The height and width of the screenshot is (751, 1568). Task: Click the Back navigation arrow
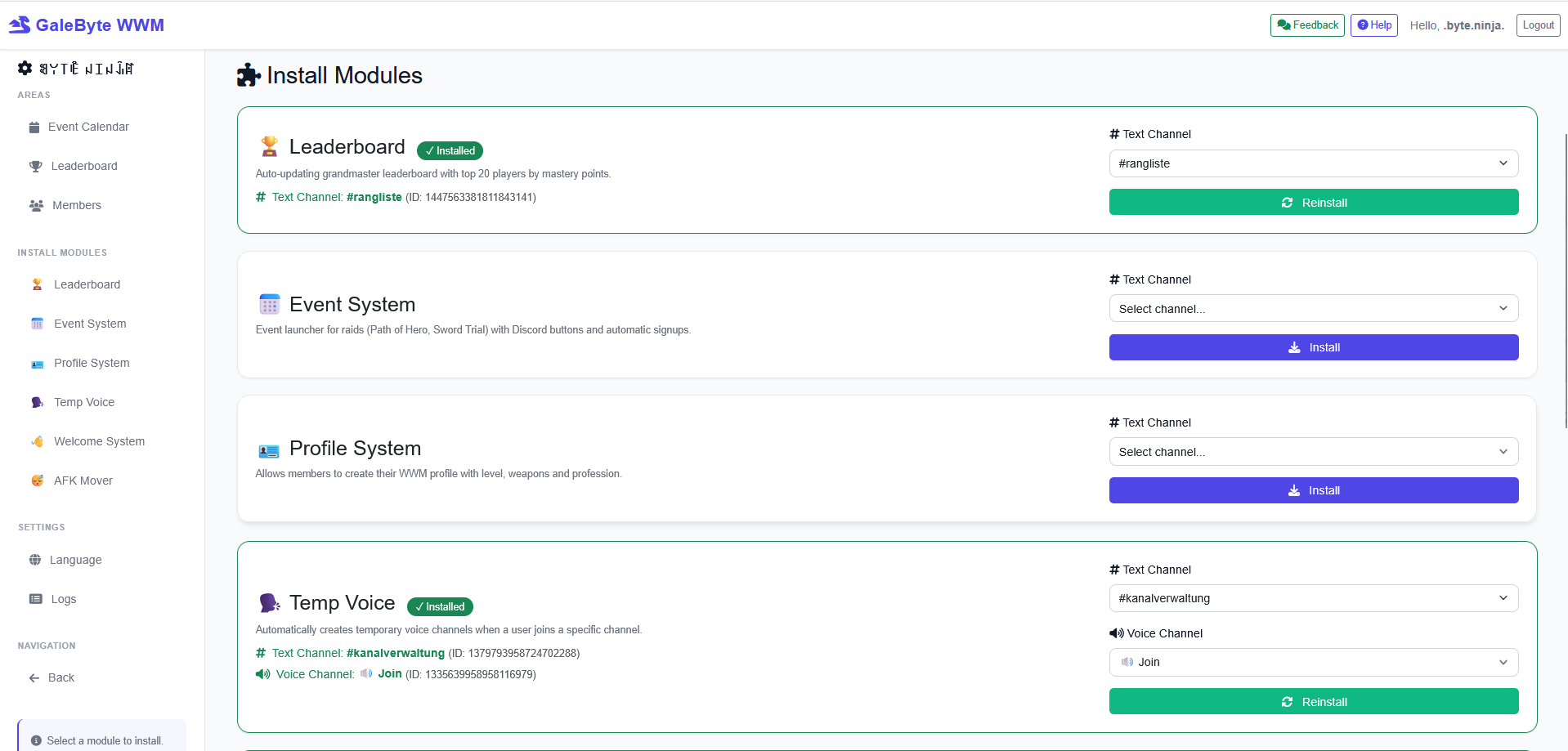click(x=33, y=677)
